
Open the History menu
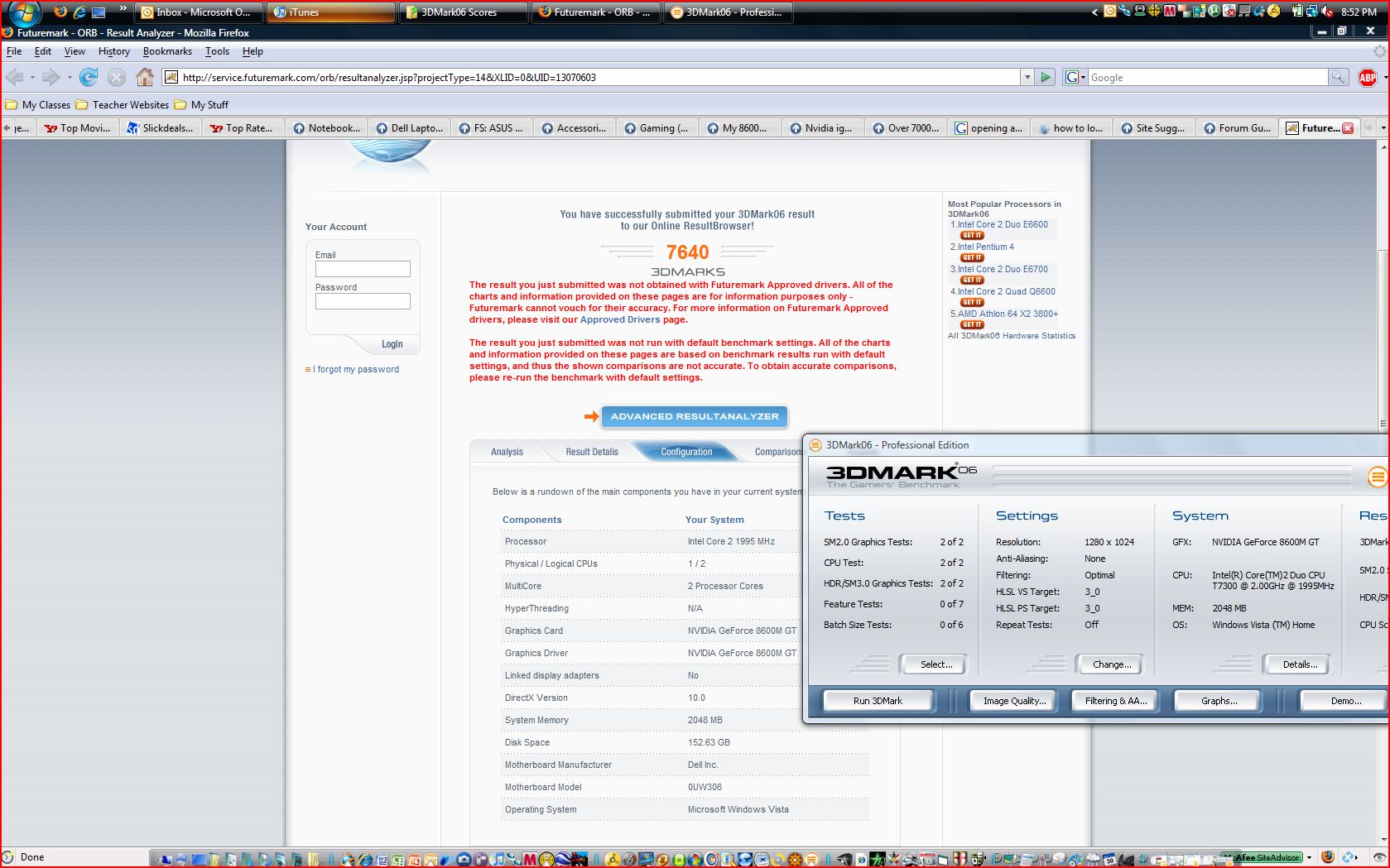coord(114,51)
